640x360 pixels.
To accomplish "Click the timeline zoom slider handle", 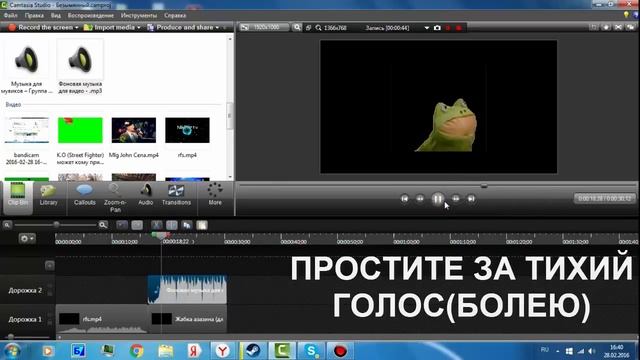I will (56, 225).
